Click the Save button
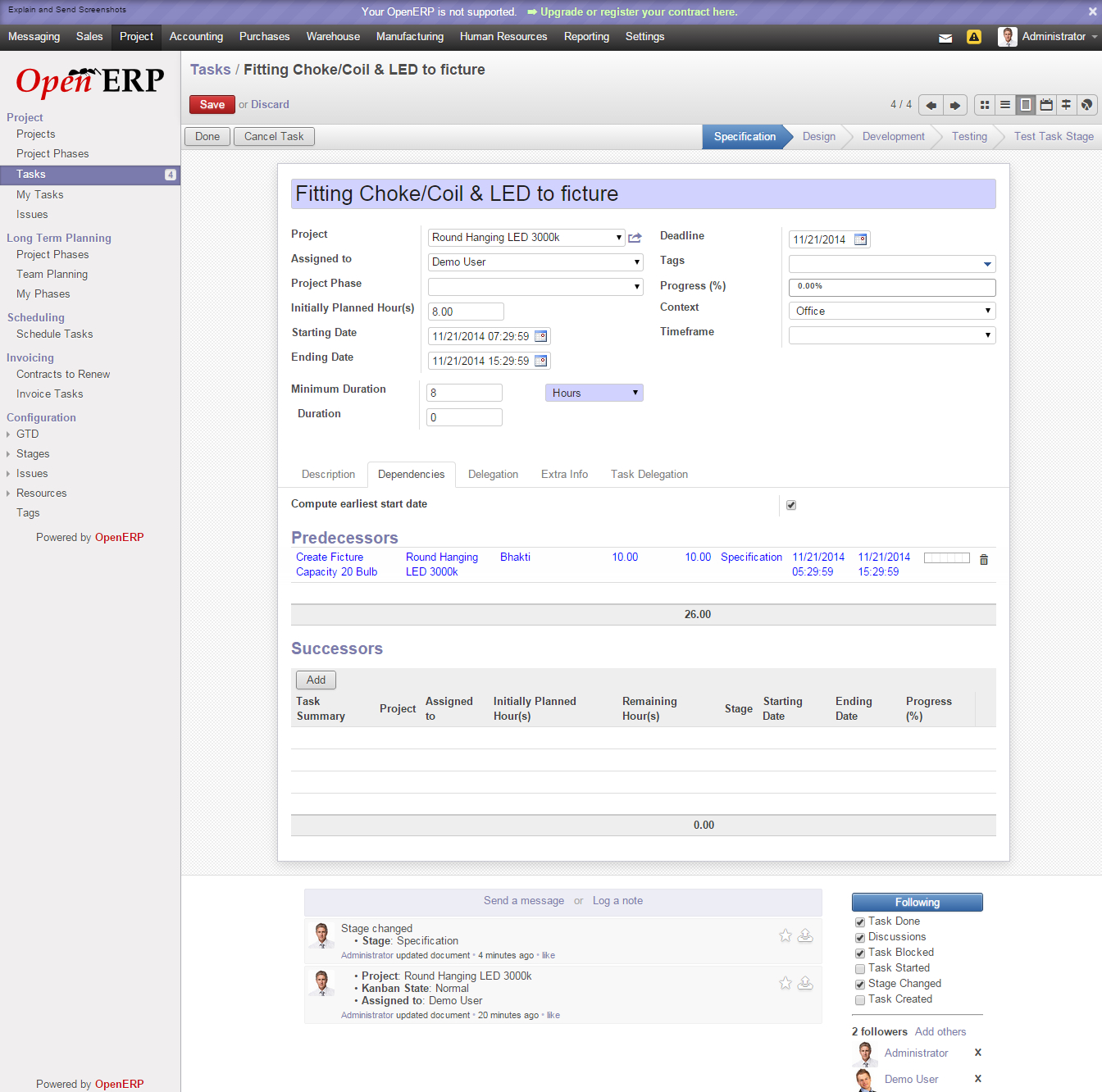Screen dimensions: 1102x1092 pos(212,104)
